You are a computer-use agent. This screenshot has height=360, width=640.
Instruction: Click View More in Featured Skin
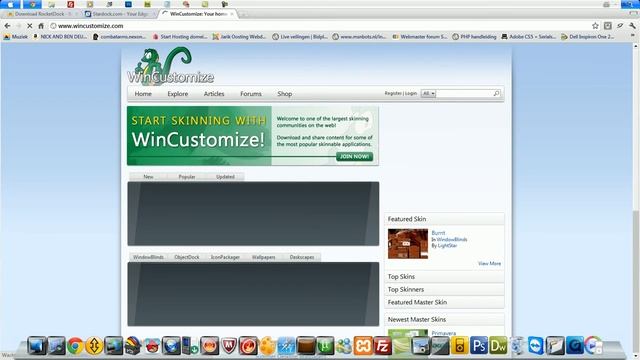click(489, 264)
